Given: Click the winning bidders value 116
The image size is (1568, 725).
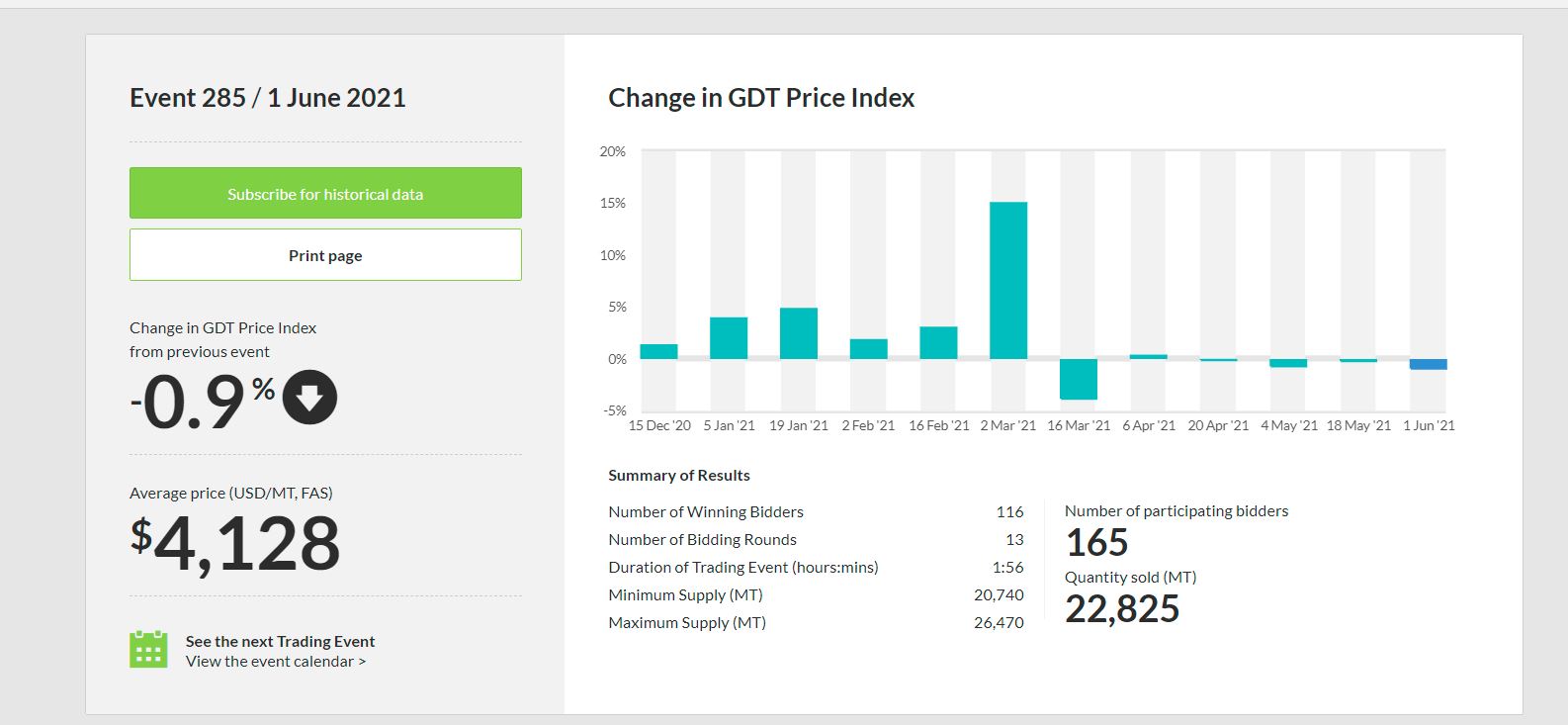Looking at the screenshot, I should point(1009,511).
